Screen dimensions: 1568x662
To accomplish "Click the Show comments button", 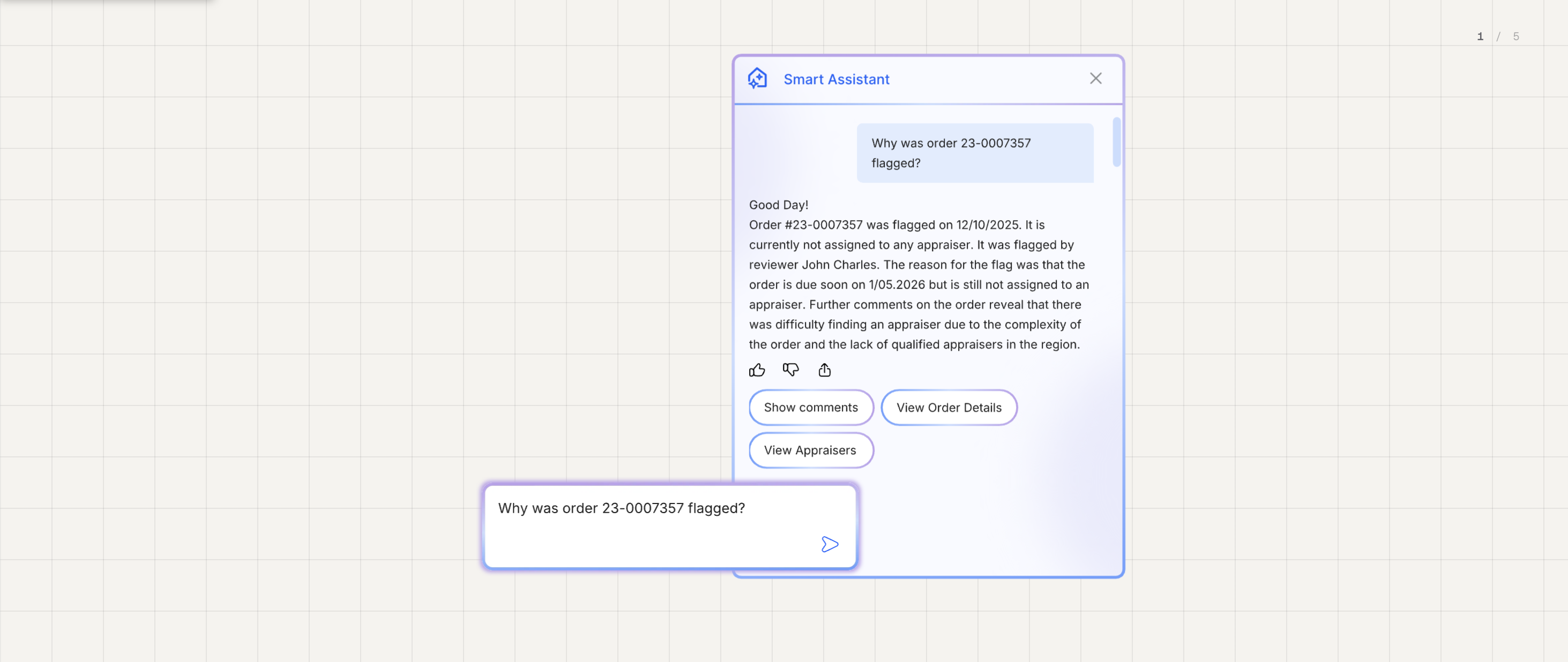I will pyautogui.click(x=811, y=407).
